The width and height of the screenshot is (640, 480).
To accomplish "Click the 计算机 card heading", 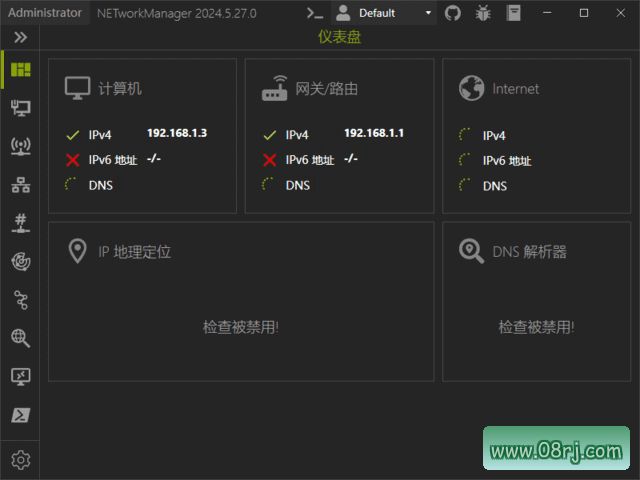I will click(x=120, y=89).
